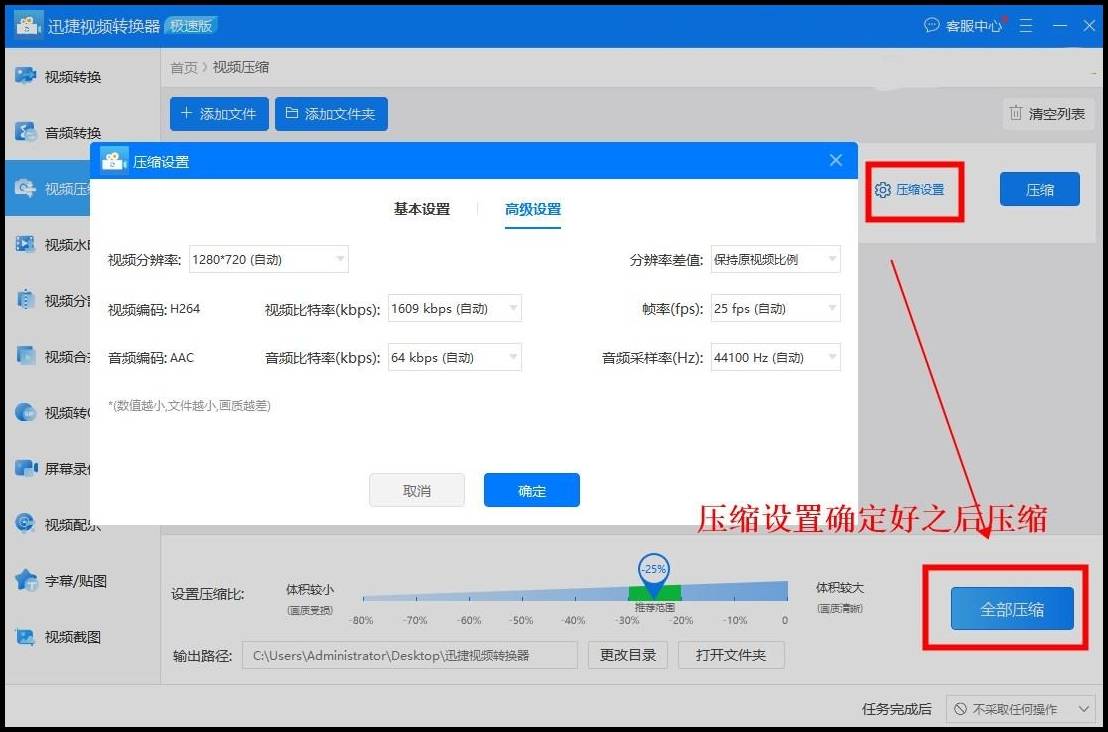Screen dimensions: 1108x732
Task: Open 视频转换 in the sidebar
Action: (x=59, y=76)
